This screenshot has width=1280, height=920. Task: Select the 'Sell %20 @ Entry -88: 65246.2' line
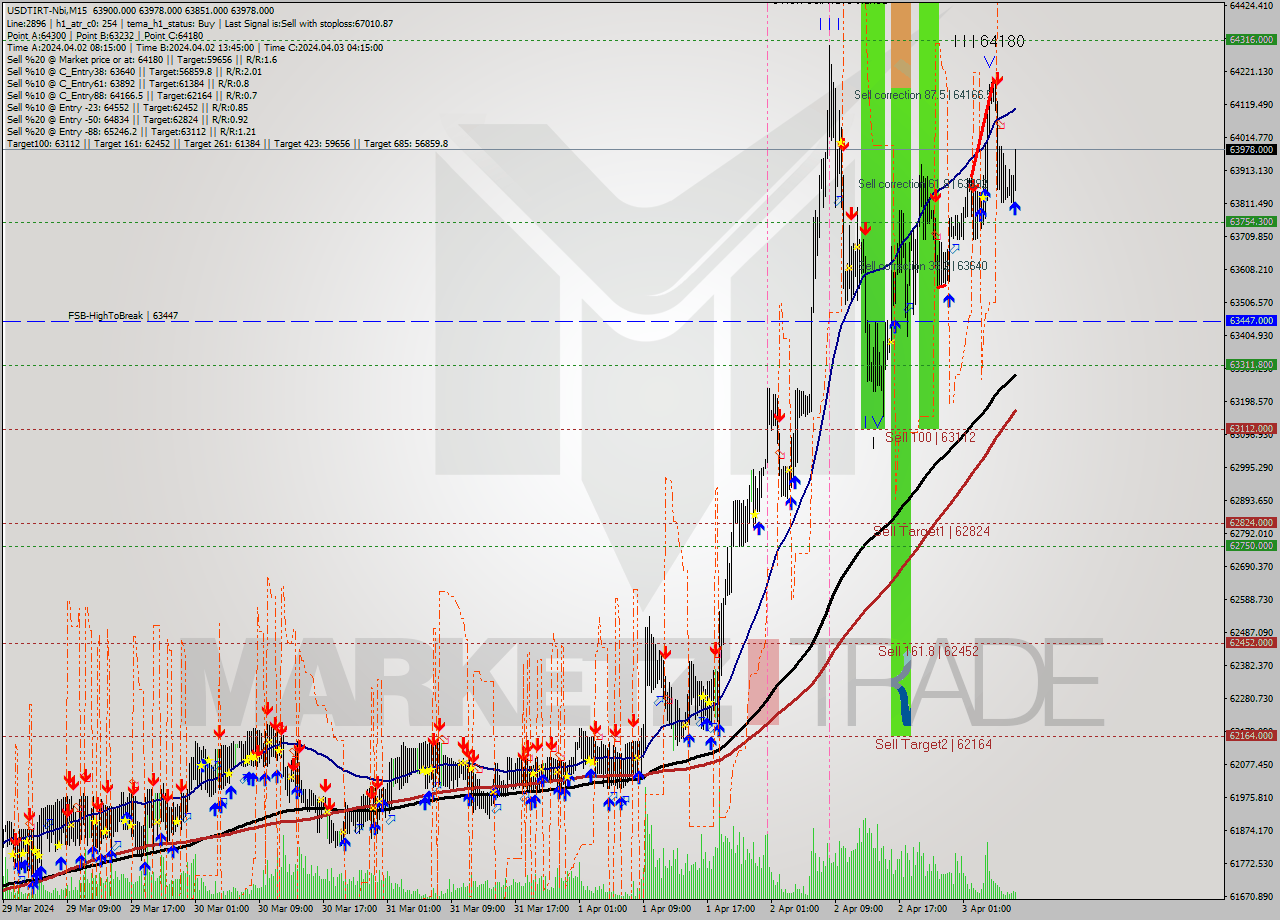tap(130, 131)
